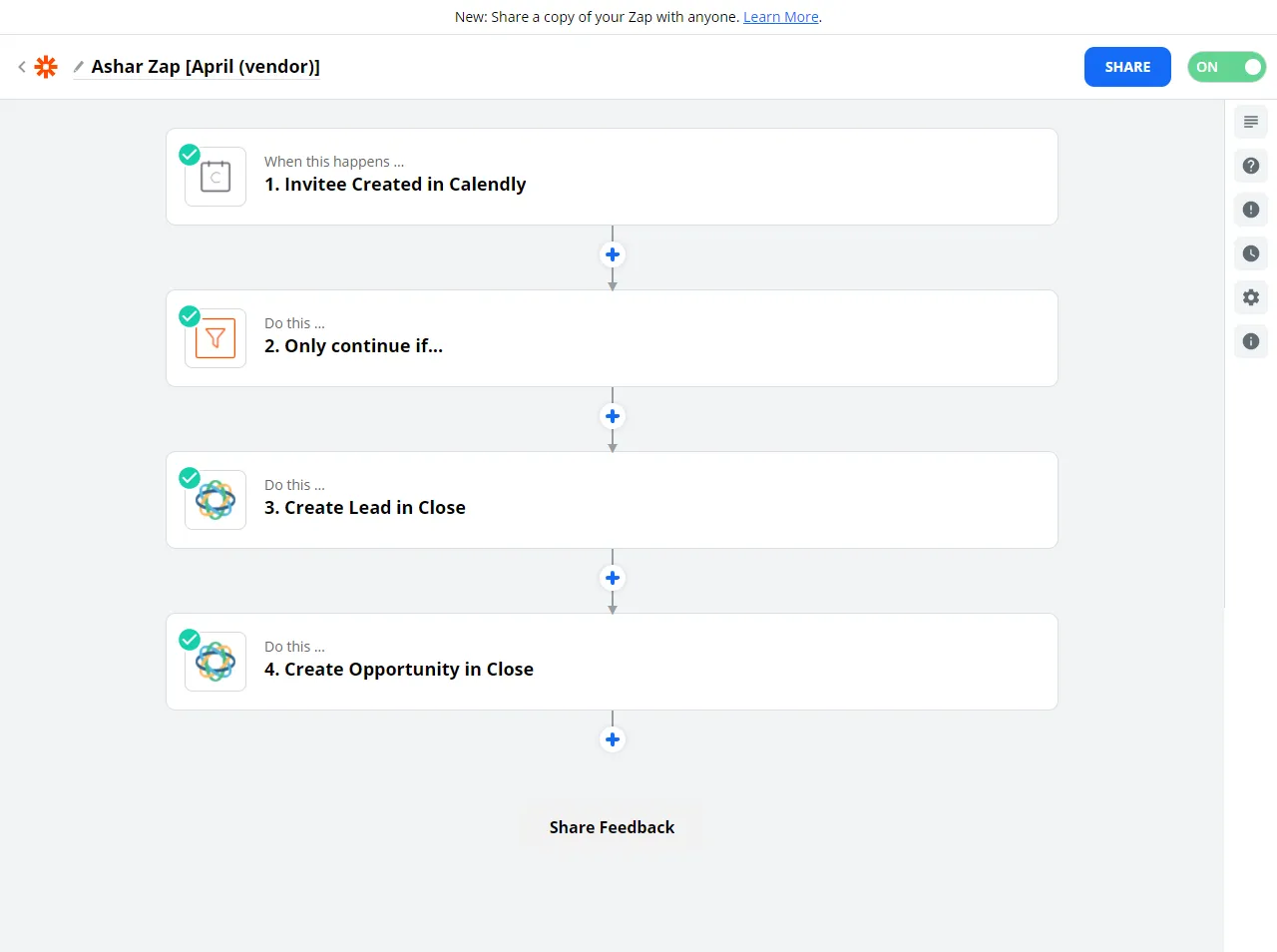The image size is (1277, 952).
Task: Add a step after Only continue if
Action: [x=613, y=416]
